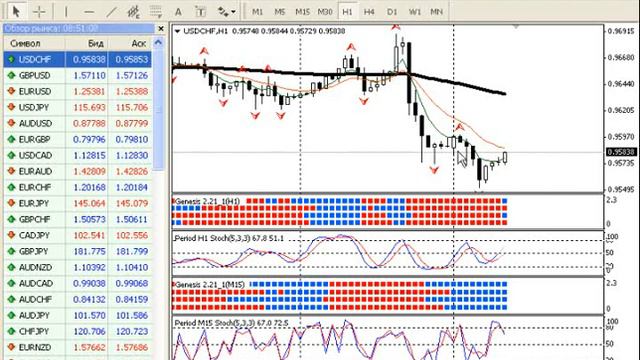Click the EURUSD down-arrow icon
Viewport: 640px width, 360px height.
click(x=11, y=91)
